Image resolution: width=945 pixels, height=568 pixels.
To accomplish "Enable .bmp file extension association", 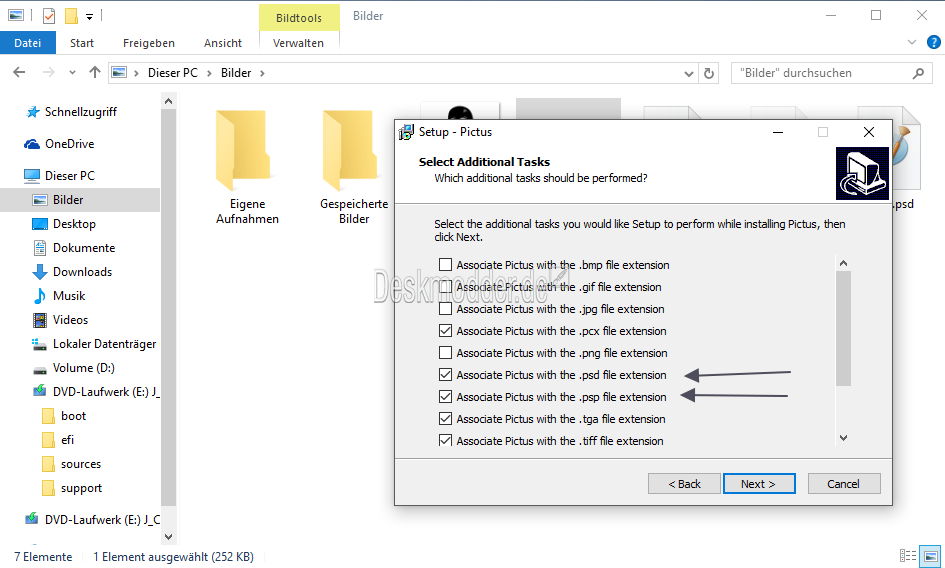I will point(445,265).
